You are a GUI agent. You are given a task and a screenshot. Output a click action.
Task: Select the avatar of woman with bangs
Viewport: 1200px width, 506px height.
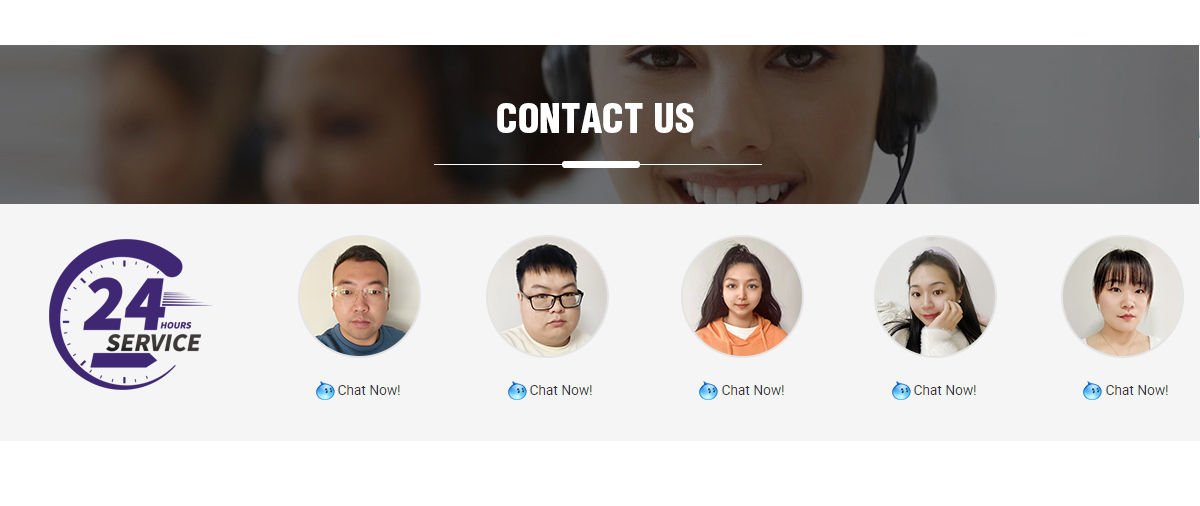[1122, 296]
